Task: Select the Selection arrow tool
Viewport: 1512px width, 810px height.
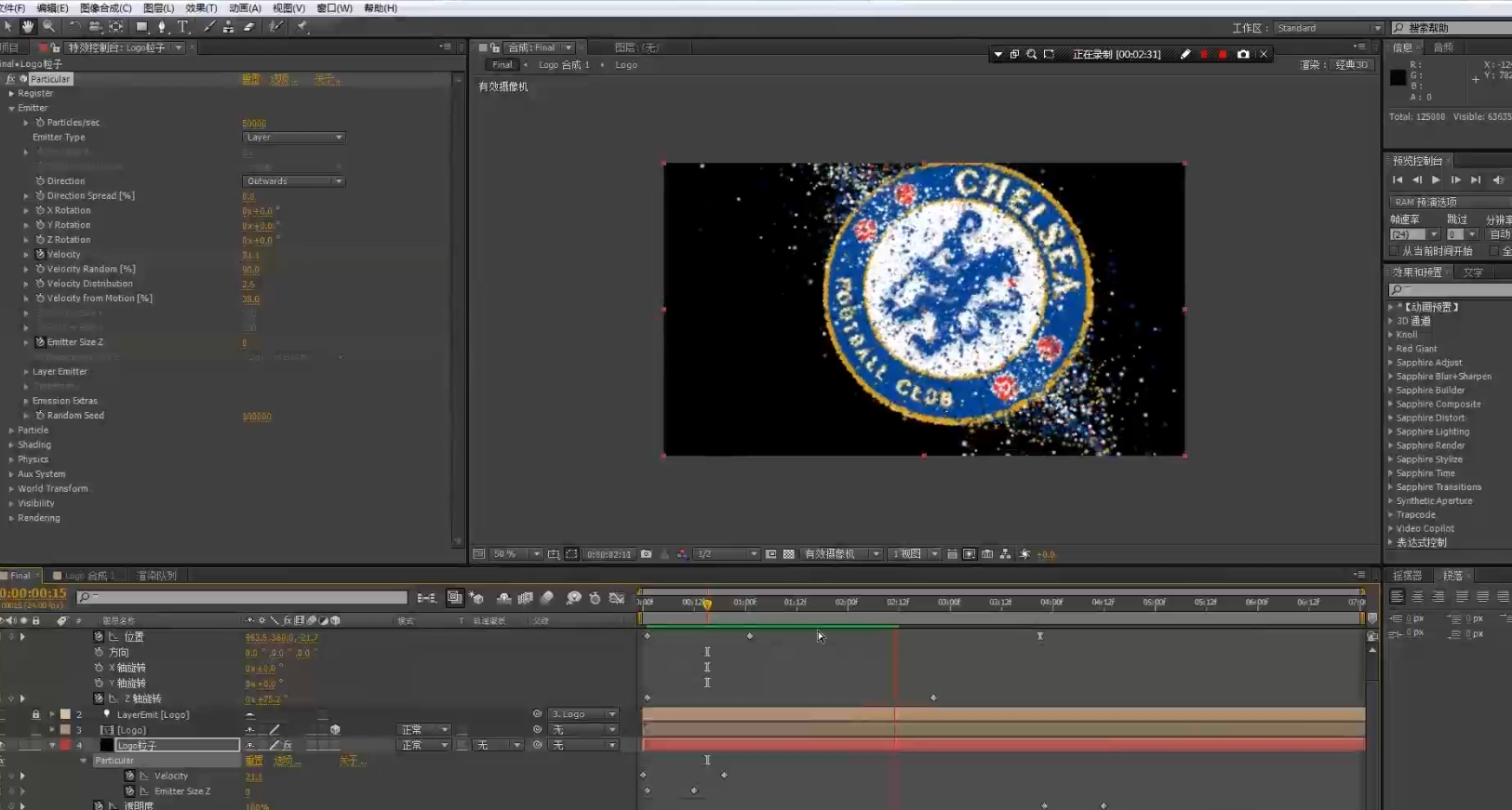Action: click(x=7, y=27)
